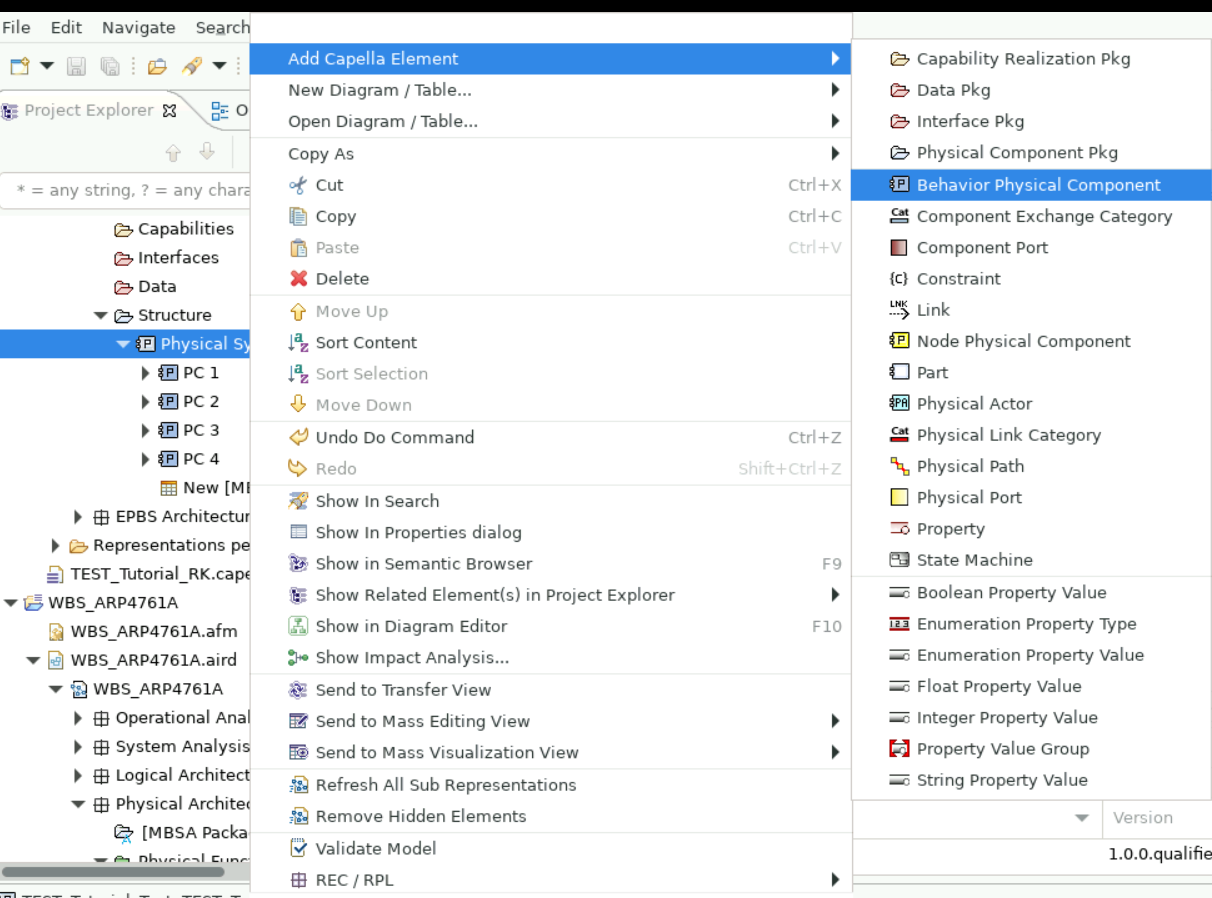Select the System Analysis tree item
Screen dimensions: 1212x898
click(x=171, y=747)
